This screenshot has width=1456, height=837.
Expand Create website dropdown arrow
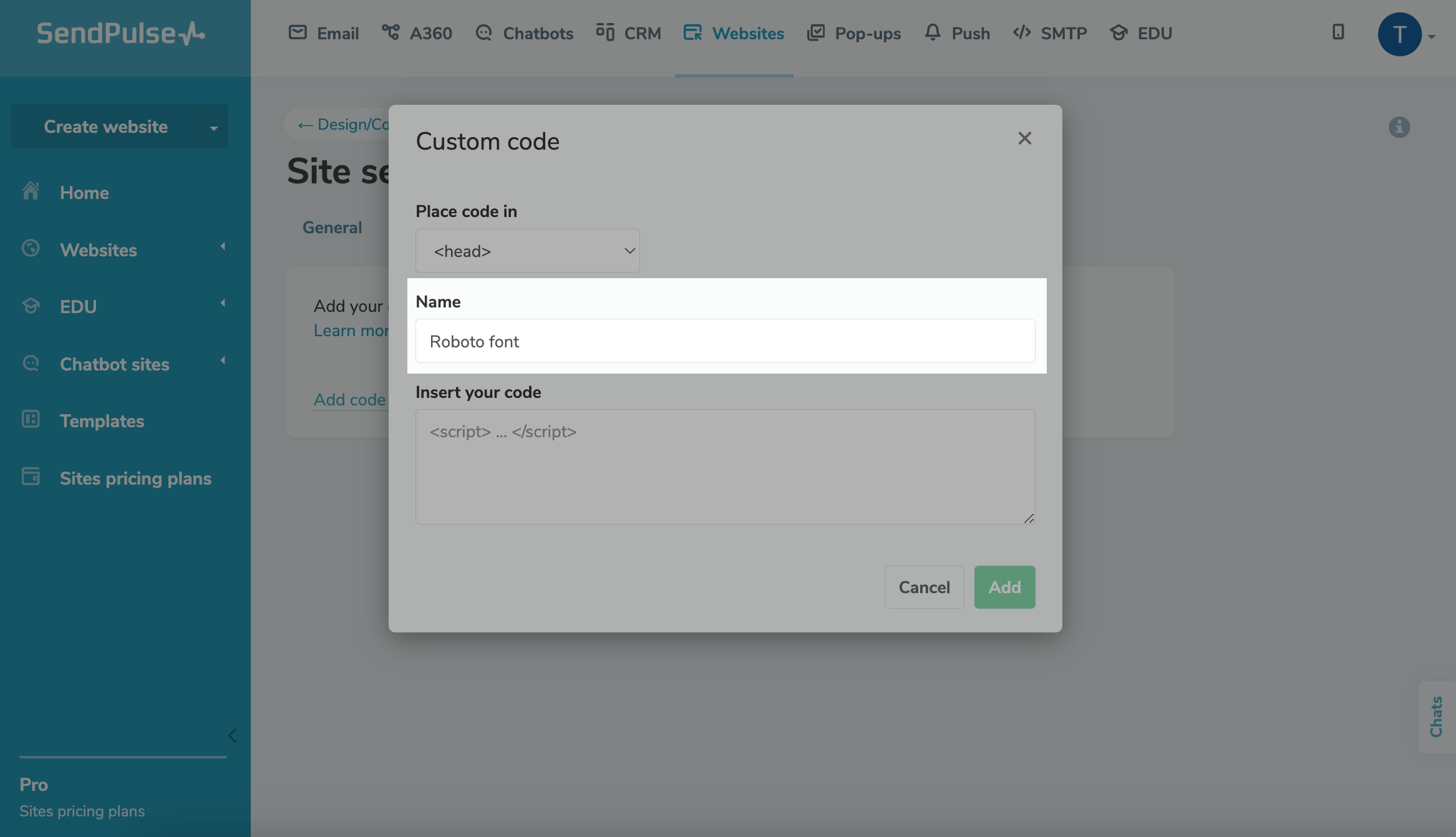tap(214, 128)
